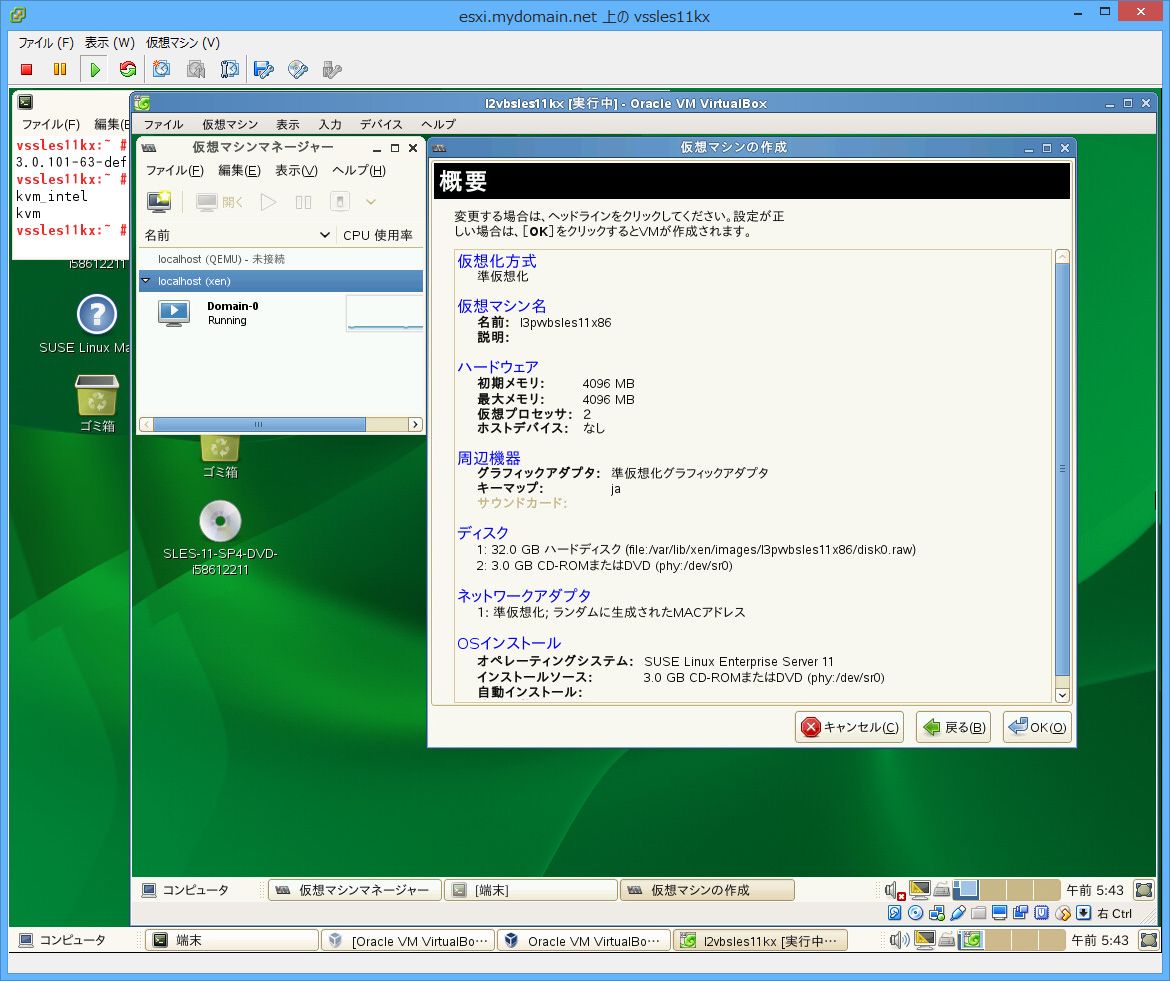1170x981 pixels.
Task: Click the 戻る(B) button
Action: coord(954,727)
